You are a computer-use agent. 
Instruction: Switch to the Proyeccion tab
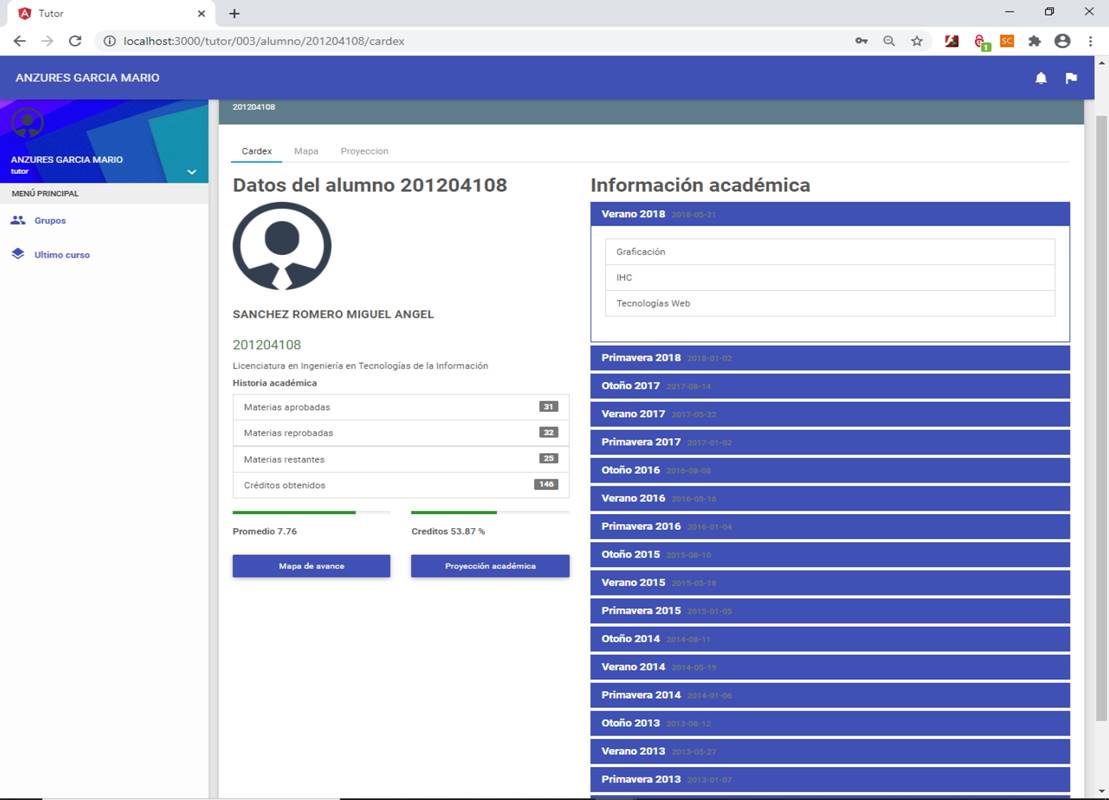[x=364, y=151]
